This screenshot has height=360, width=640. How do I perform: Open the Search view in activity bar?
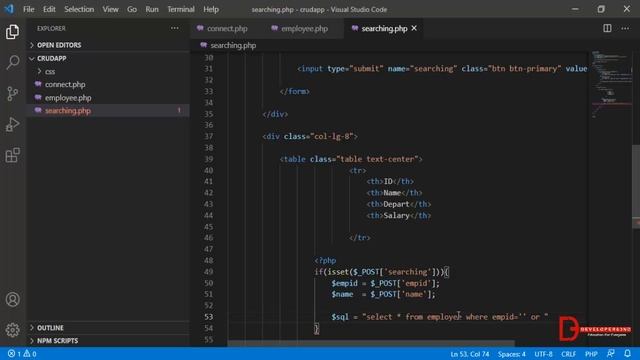(13, 62)
